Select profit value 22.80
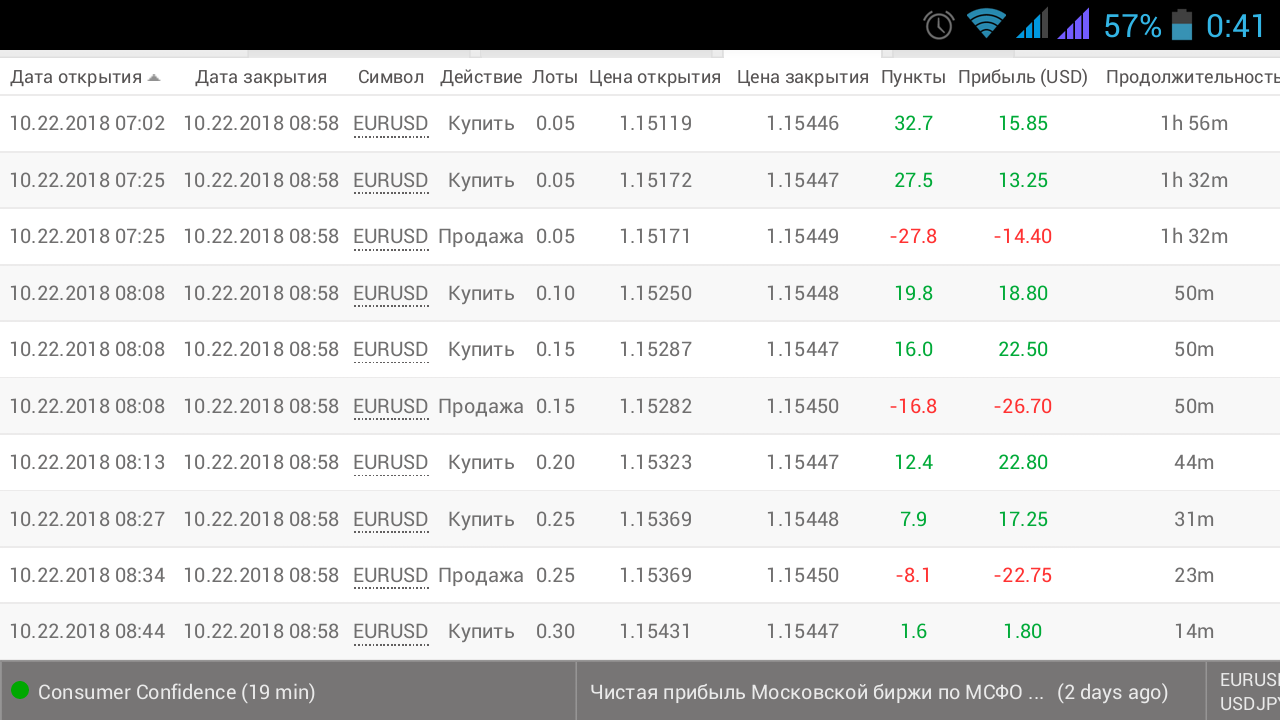The image size is (1280, 720). coord(1023,463)
